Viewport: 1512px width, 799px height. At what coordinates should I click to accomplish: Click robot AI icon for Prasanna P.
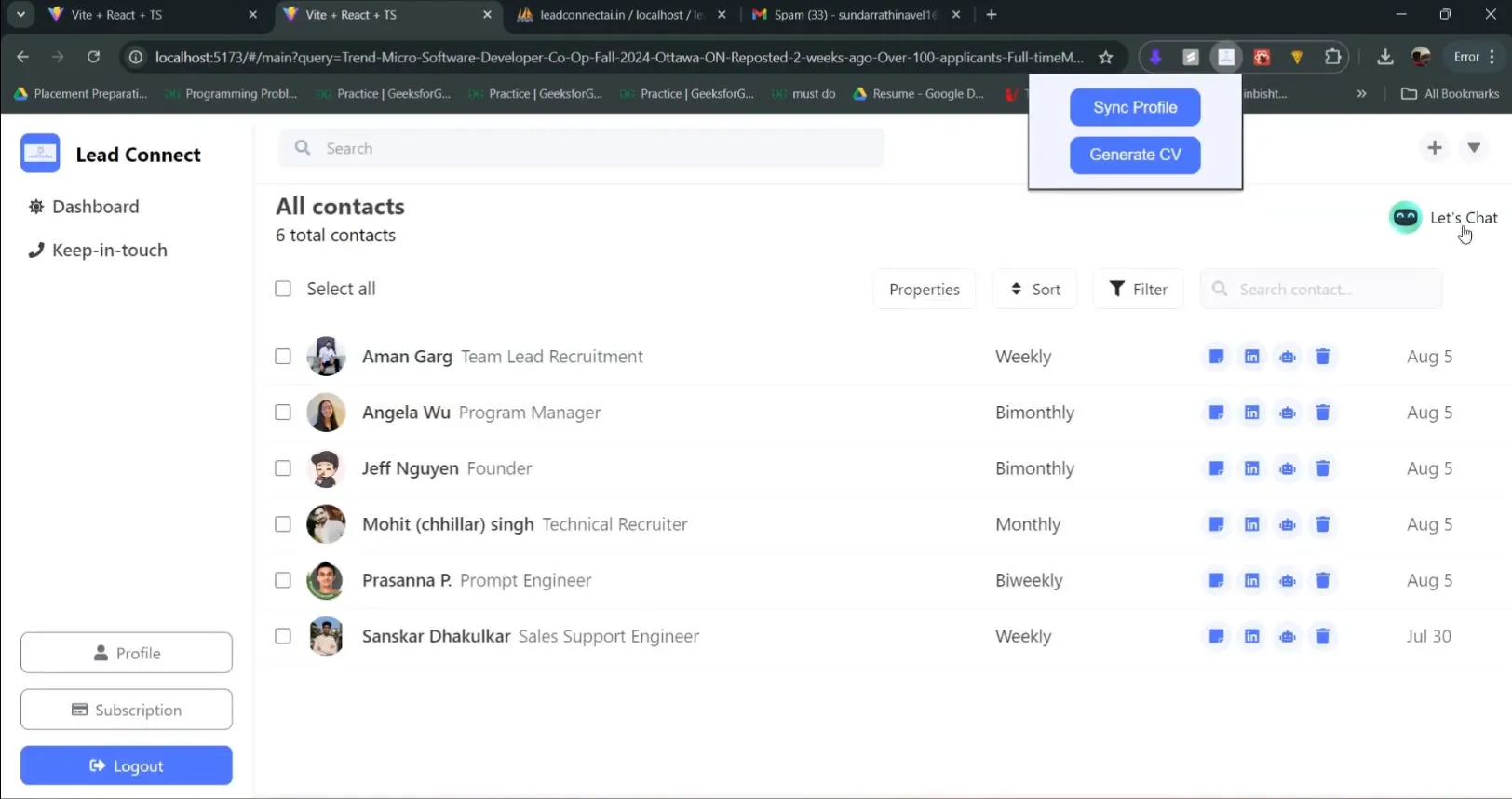tap(1287, 580)
